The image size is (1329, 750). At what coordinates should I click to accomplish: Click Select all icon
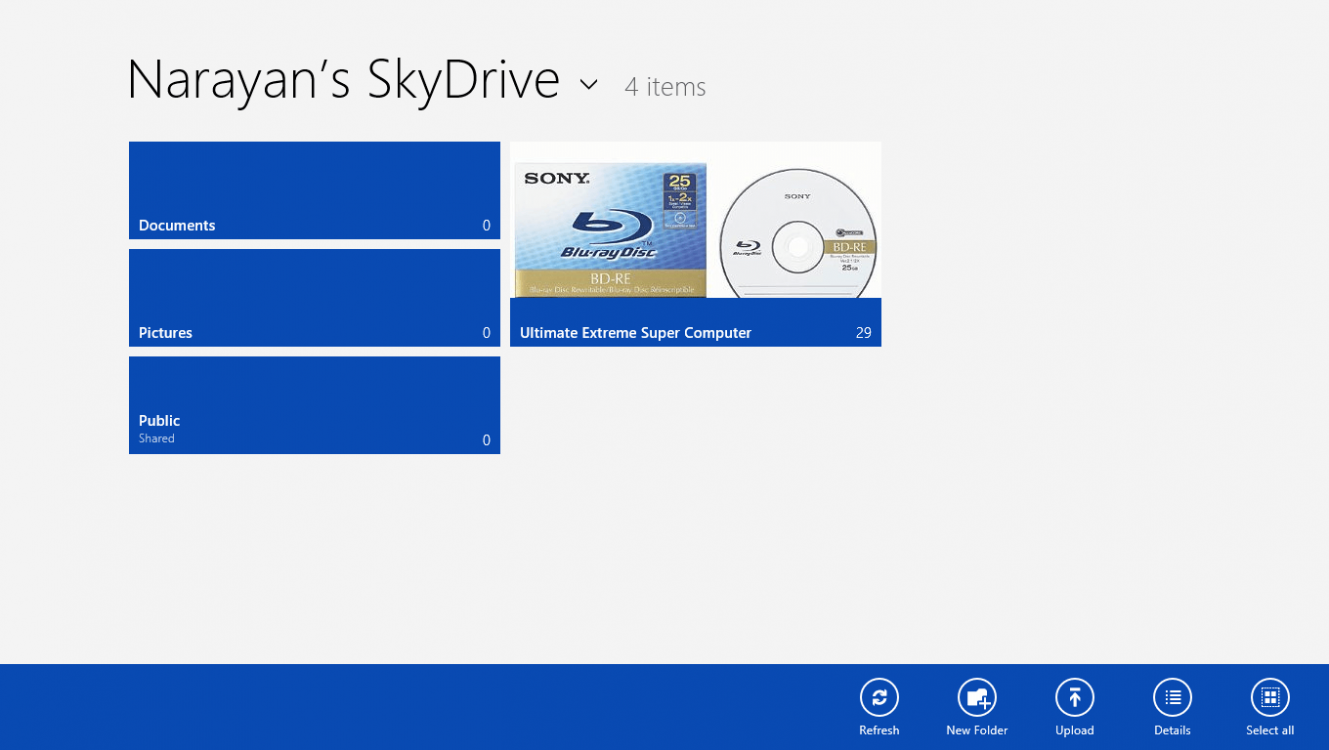coord(1270,698)
